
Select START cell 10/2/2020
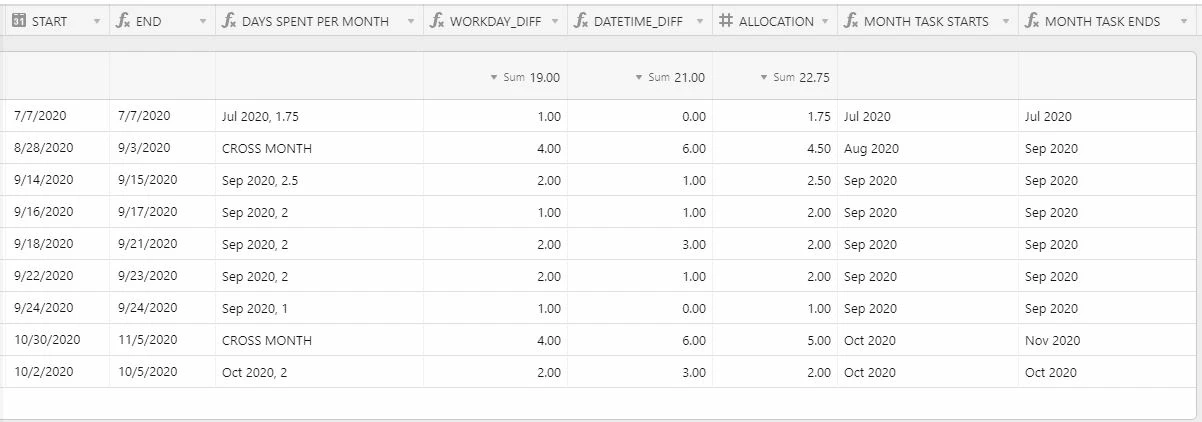click(x=55, y=372)
